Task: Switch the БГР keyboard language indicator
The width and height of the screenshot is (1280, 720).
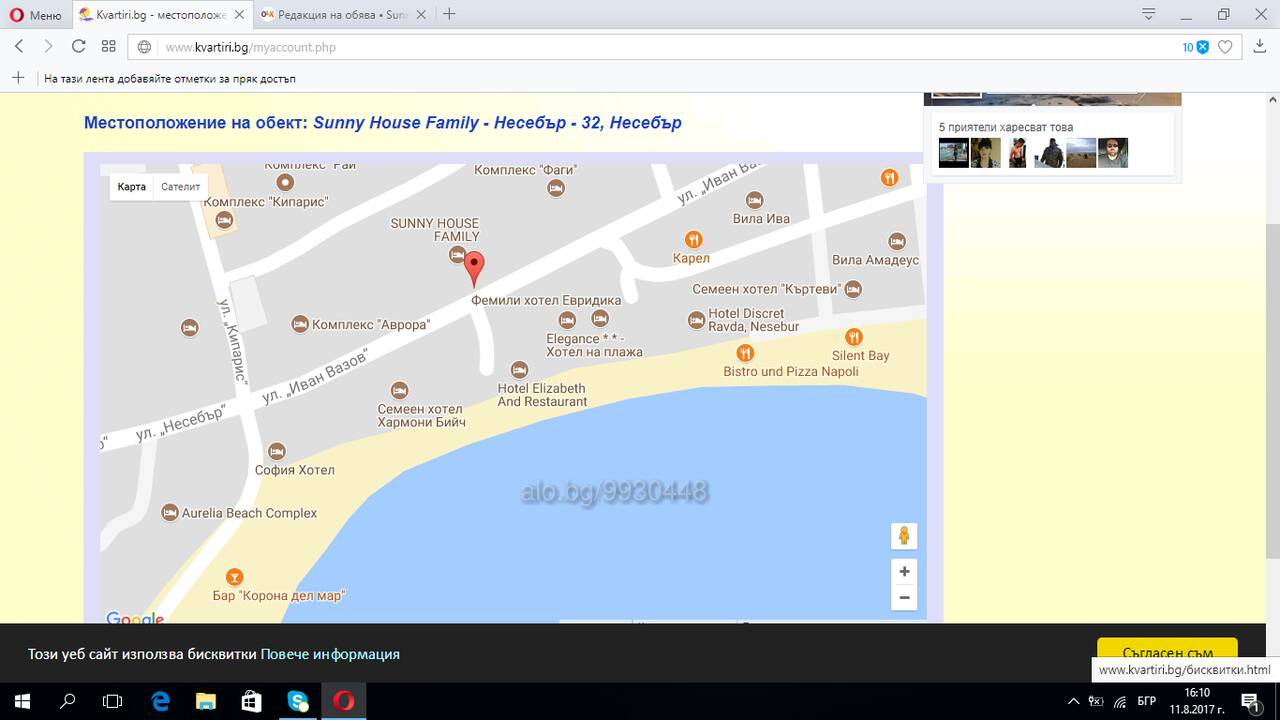Action: coord(1147,701)
